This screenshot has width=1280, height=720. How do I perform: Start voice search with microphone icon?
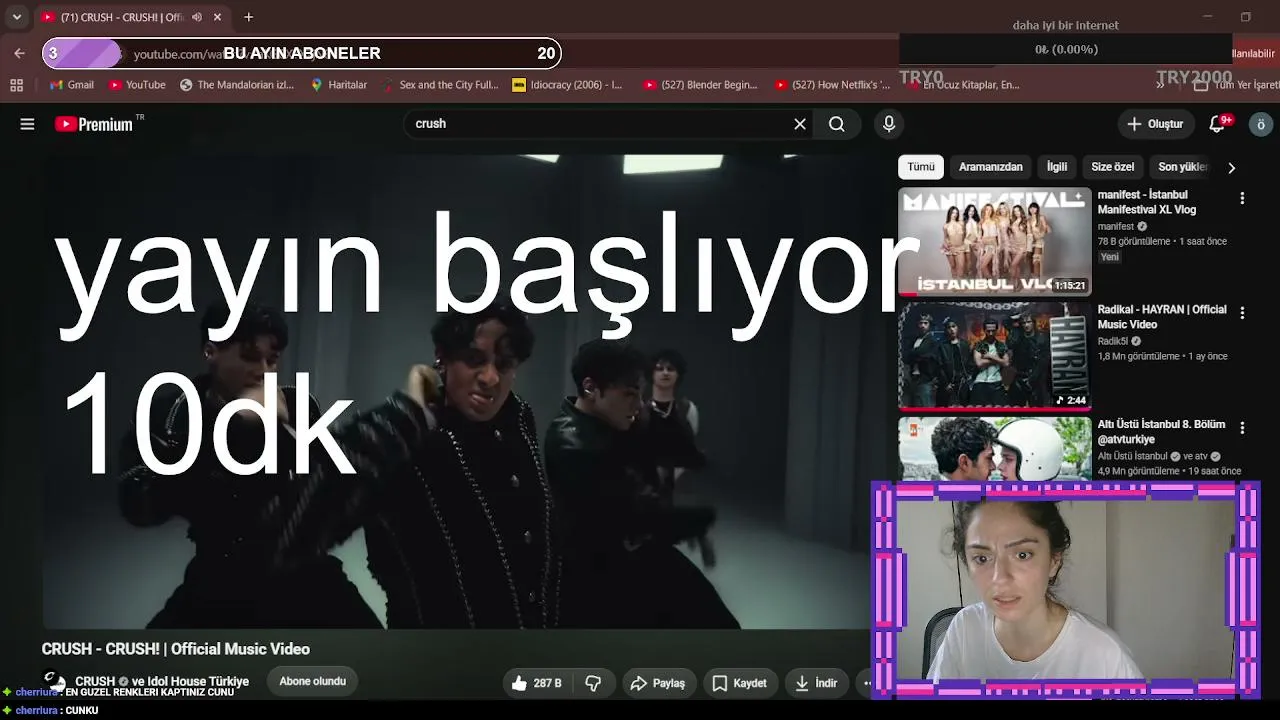coord(889,124)
